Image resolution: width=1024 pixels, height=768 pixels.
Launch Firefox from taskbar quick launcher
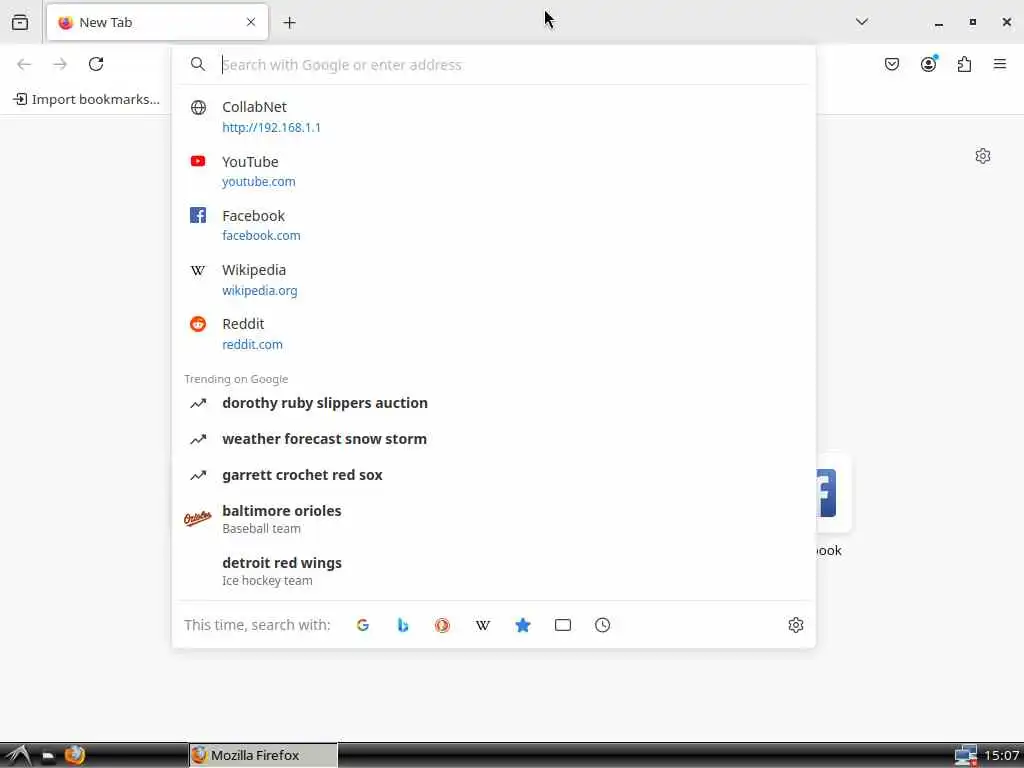(75, 756)
